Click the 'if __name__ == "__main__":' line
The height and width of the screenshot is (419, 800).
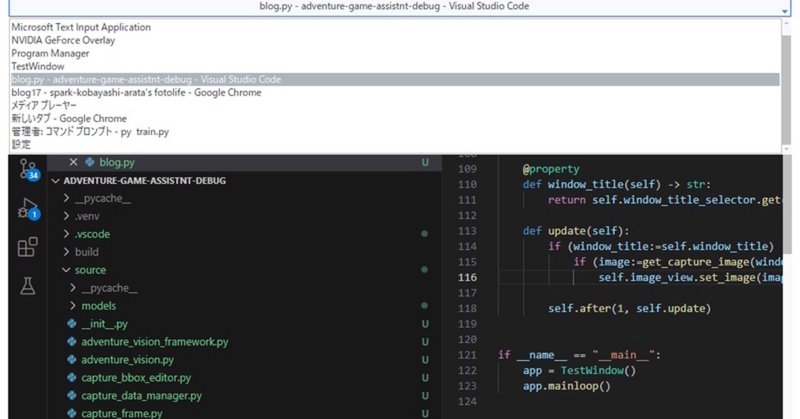click(579, 355)
